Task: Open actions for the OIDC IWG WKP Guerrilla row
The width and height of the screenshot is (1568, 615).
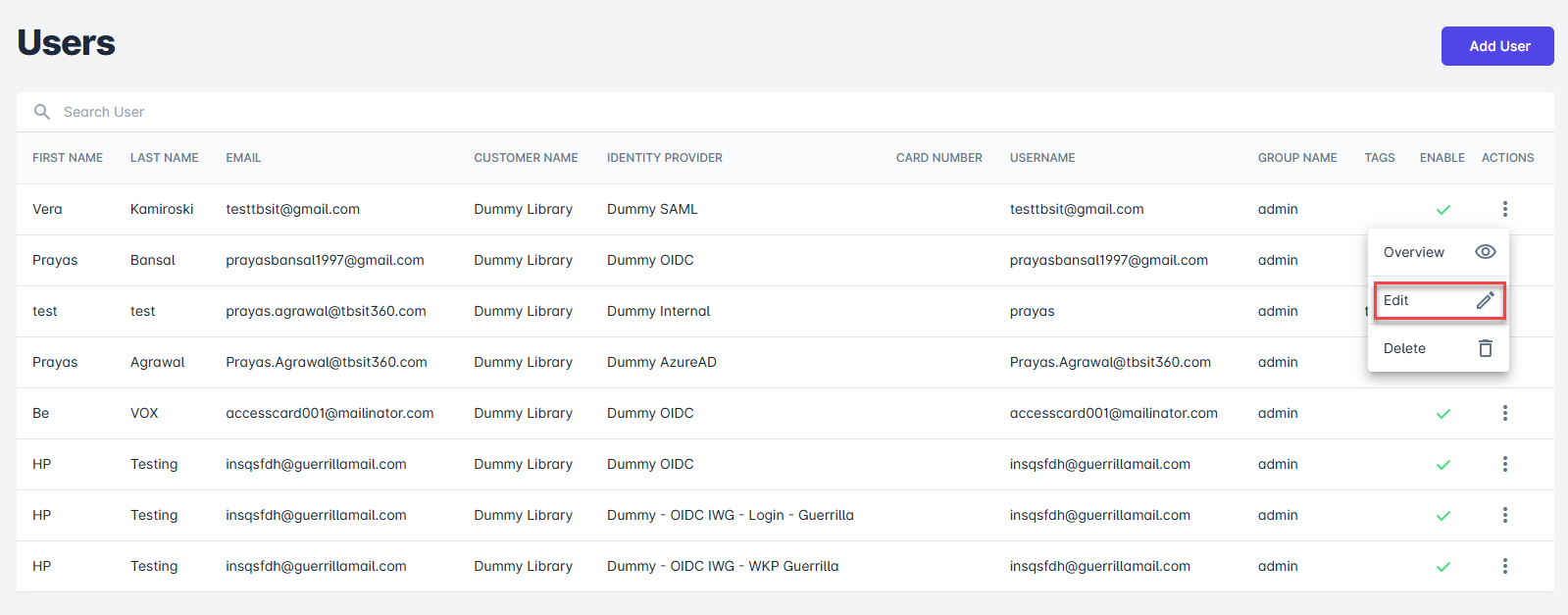Action: 1504,566
